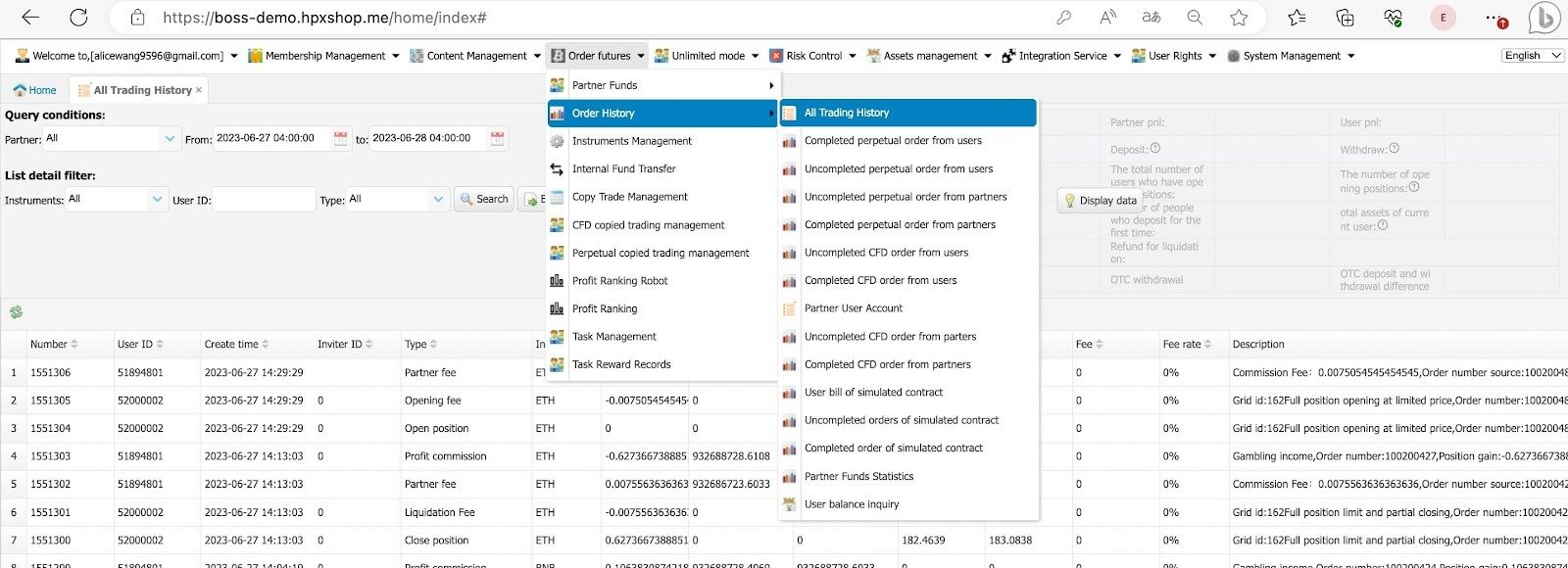Select Internal Fund Transfer menu item
Image resolution: width=1568 pixels, height=568 pixels.
coord(623,168)
